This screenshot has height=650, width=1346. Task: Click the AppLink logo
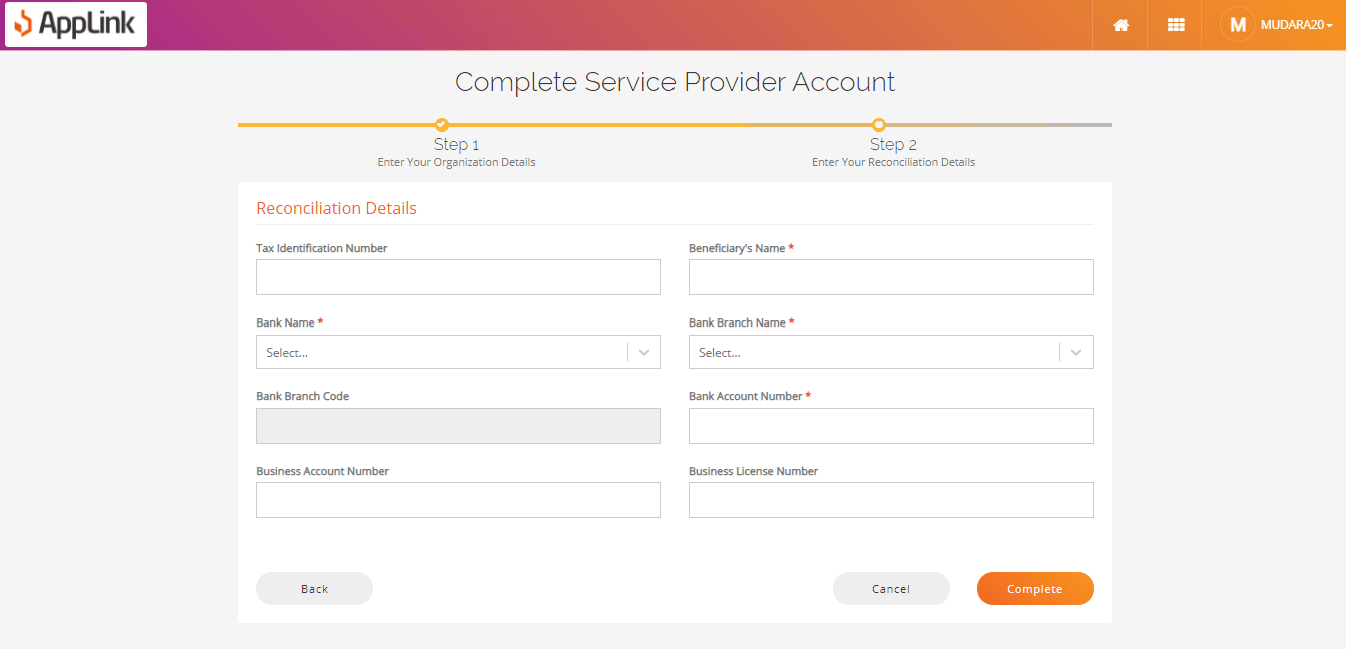[x=76, y=25]
